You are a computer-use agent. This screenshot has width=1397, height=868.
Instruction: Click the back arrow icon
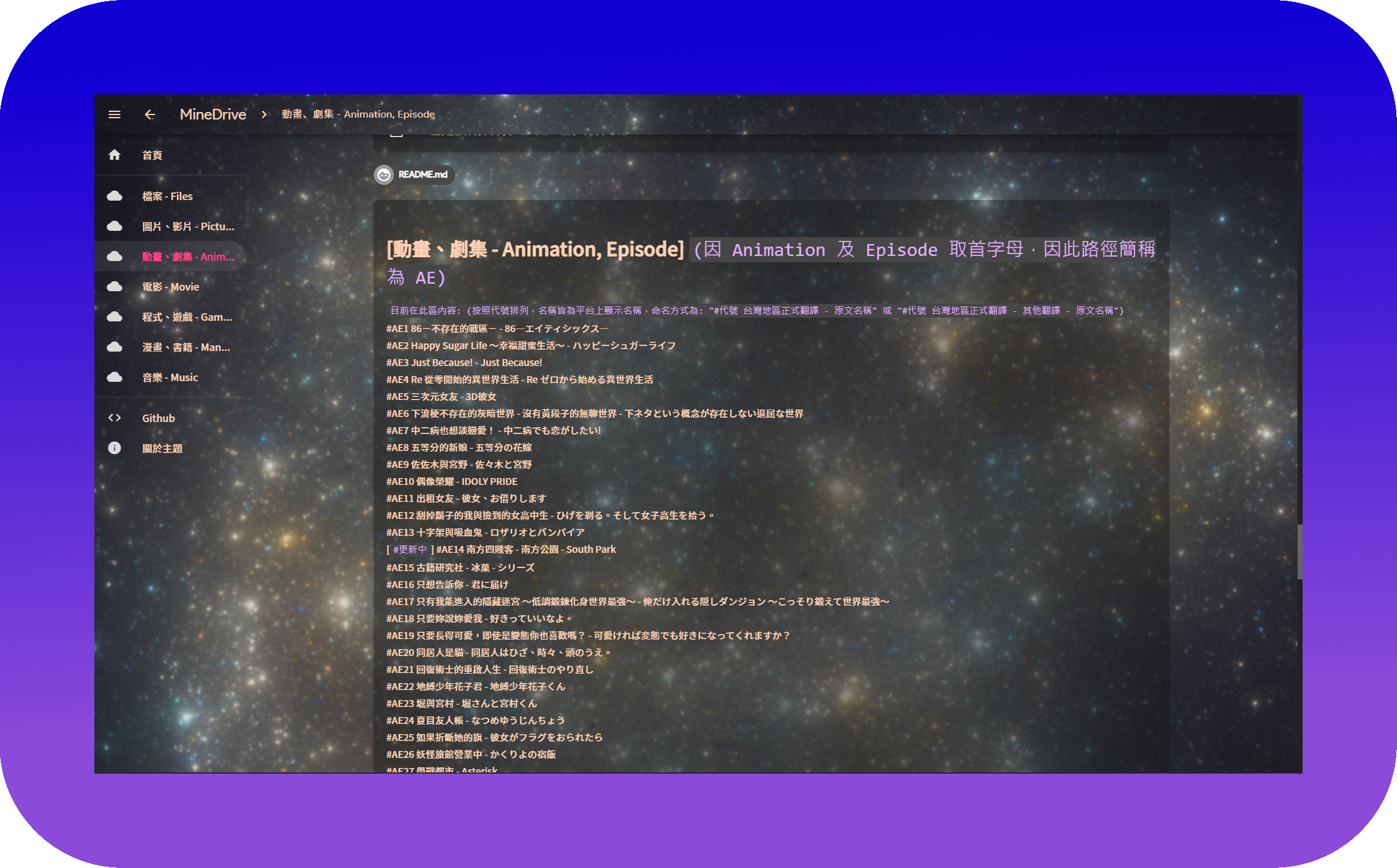click(150, 114)
